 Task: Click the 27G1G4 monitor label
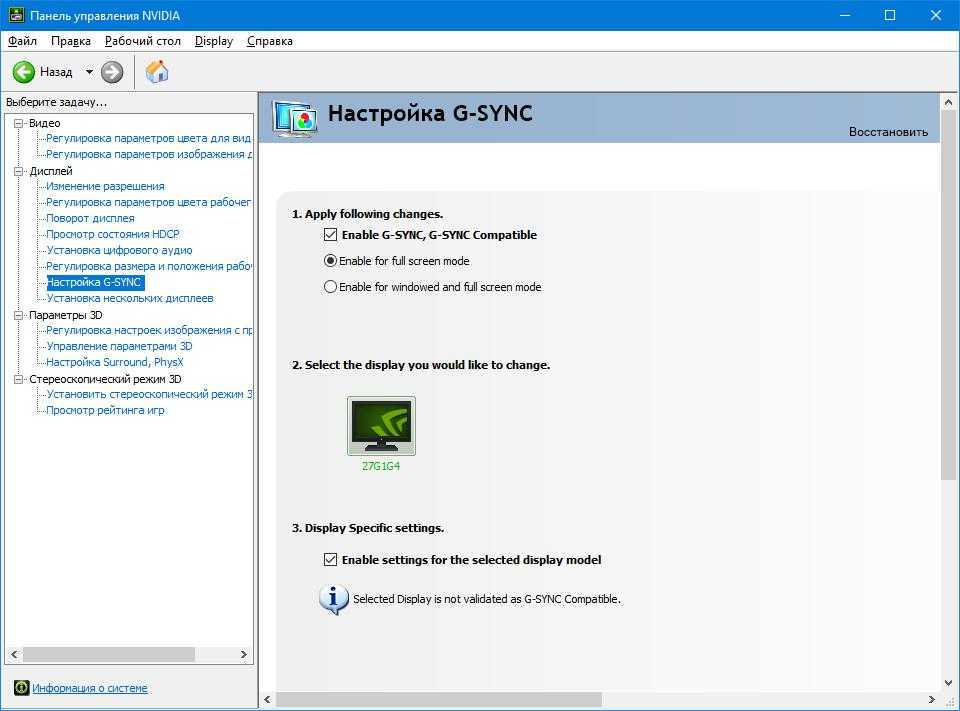pos(381,466)
